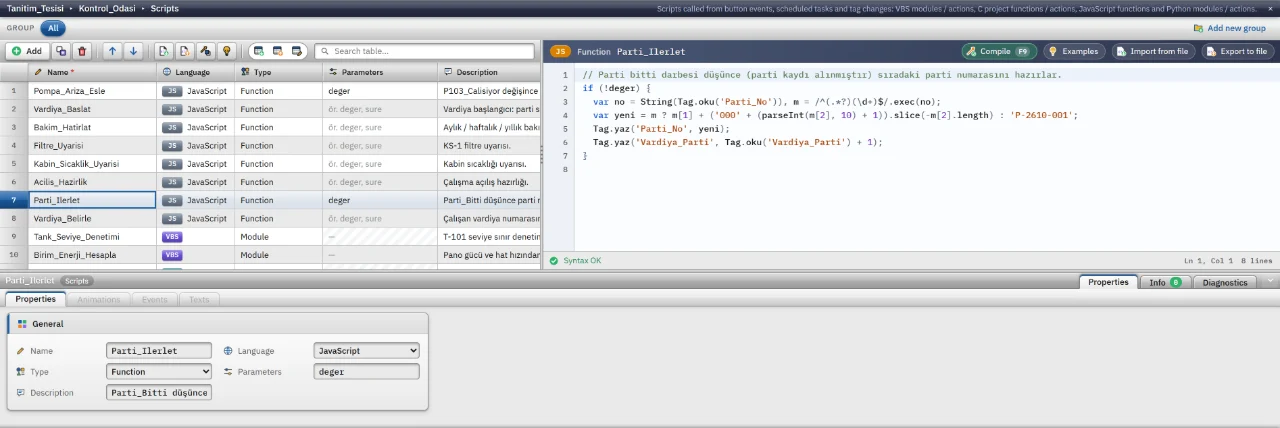Viewport: 1280px width, 428px height.
Task: Select the Pompa_Ariza_Esle row
Action: coord(270,91)
